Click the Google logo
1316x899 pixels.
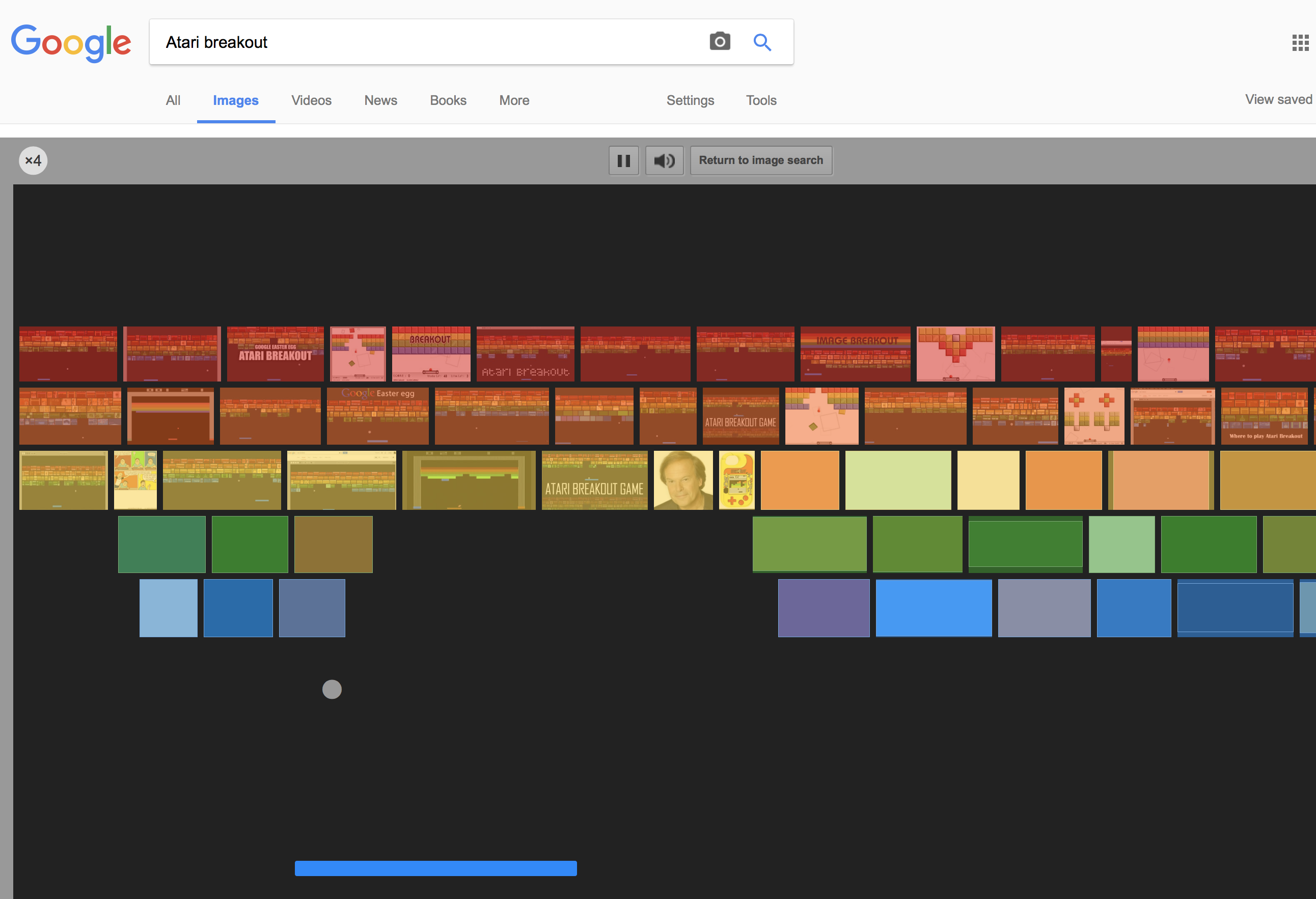pyautogui.click(x=71, y=42)
